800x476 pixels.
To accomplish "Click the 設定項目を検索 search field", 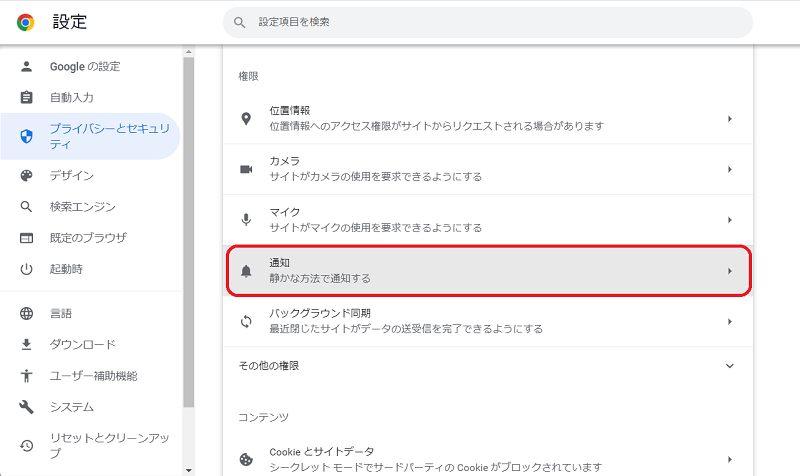I will coord(487,22).
